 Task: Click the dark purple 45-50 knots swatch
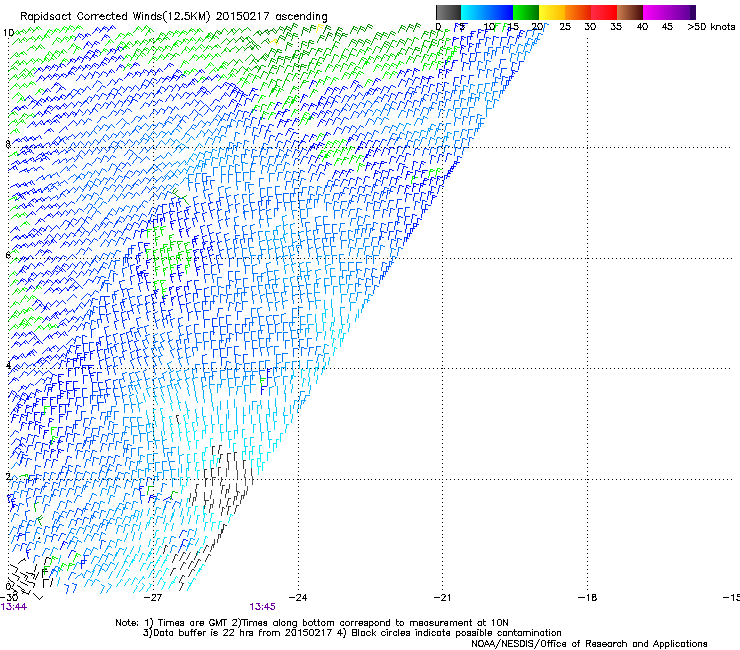(x=682, y=12)
